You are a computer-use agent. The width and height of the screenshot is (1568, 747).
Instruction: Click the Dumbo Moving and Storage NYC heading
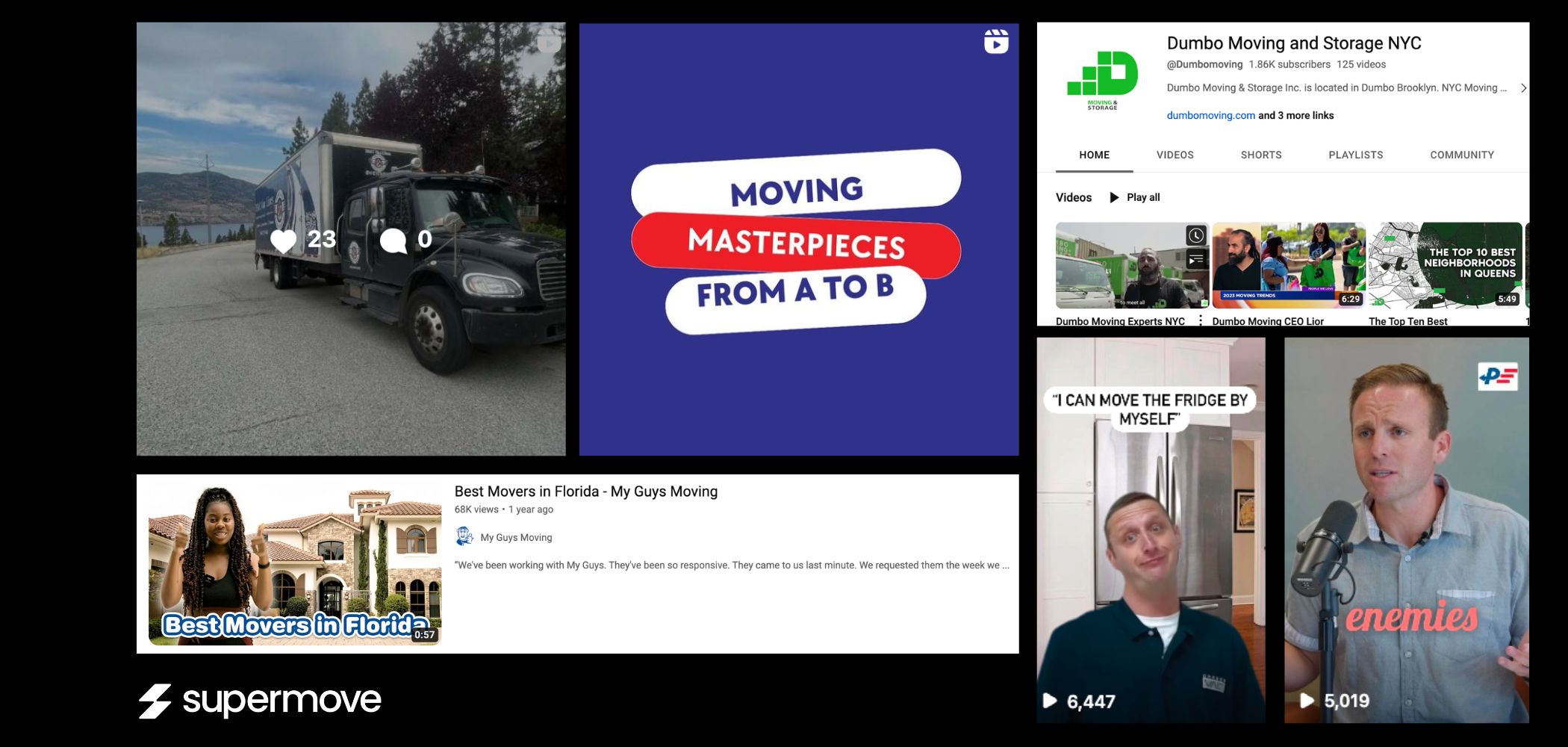point(1294,43)
